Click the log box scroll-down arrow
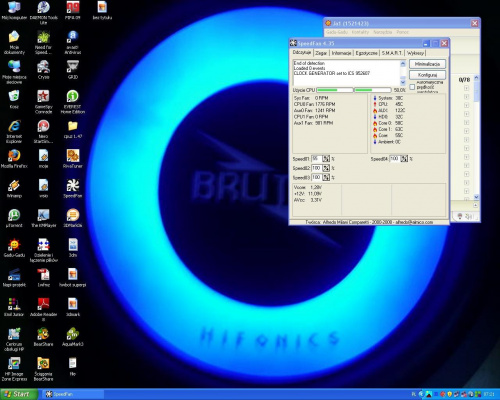The height and width of the screenshot is (400, 500). (x=403, y=82)
